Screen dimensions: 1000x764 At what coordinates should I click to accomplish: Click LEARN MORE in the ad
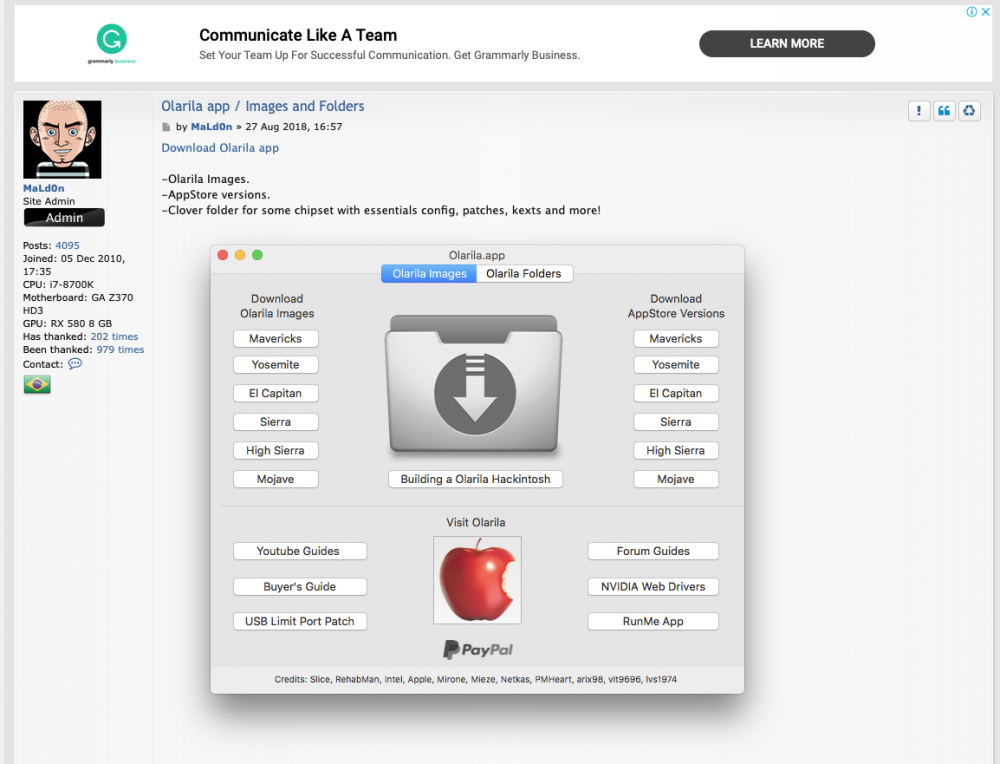click(787, 43)
